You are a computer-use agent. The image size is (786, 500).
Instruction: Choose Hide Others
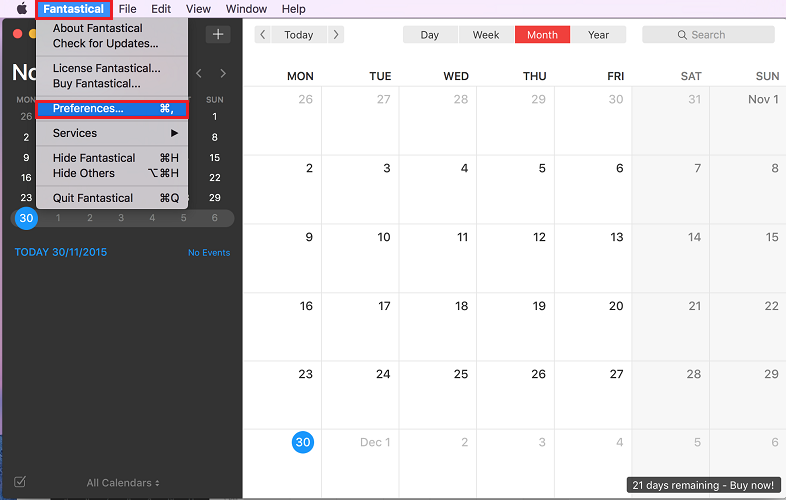pyautogui.click(x=112, y=173)
